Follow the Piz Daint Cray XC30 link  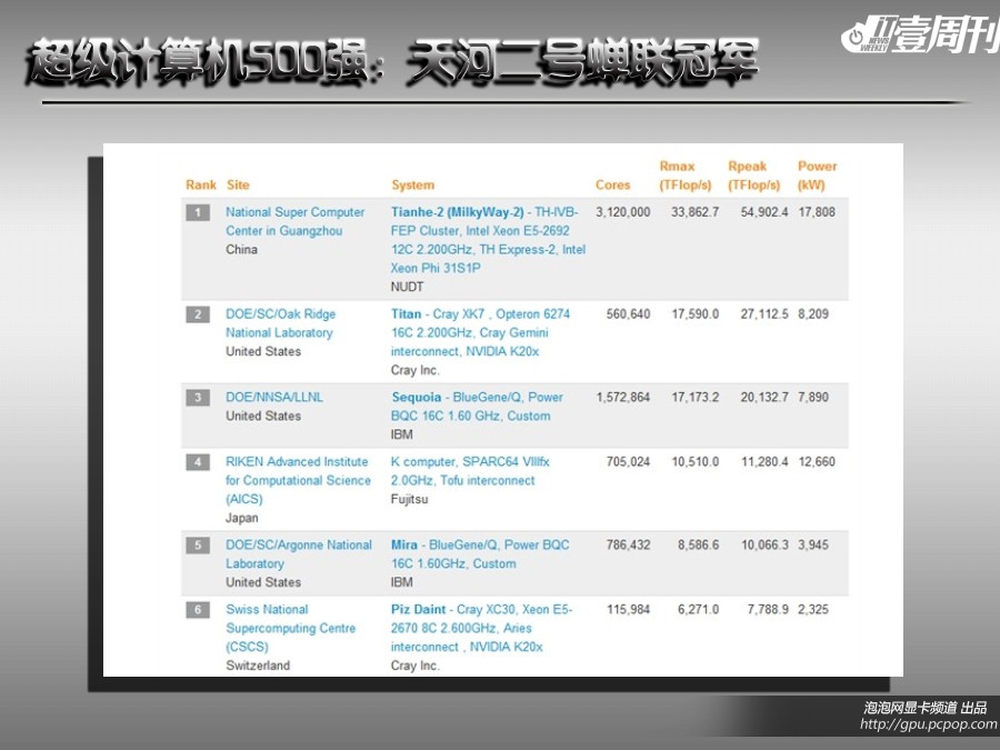(482, 628)
